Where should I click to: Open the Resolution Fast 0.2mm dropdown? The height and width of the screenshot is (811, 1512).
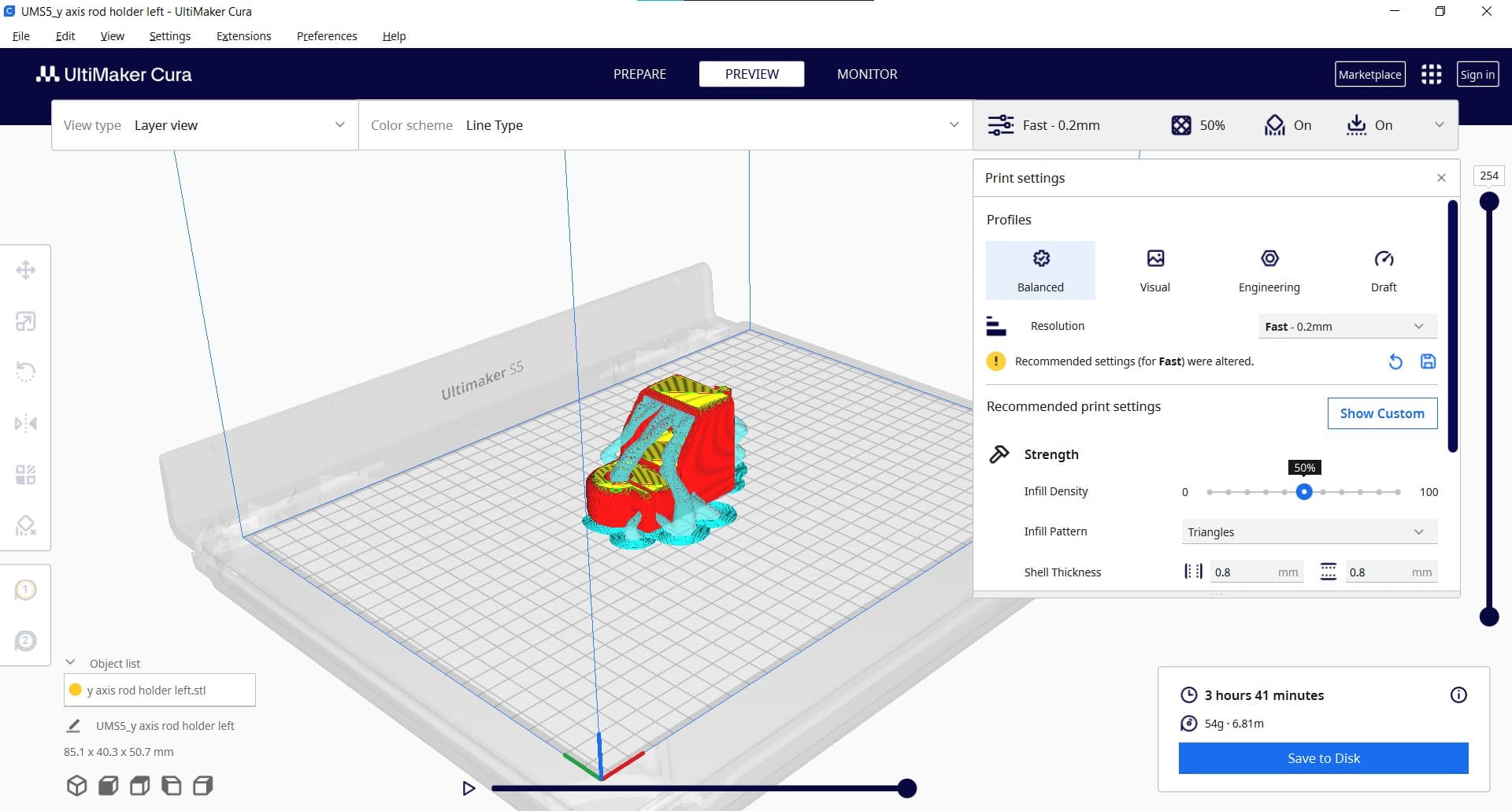click(1347, 326)
